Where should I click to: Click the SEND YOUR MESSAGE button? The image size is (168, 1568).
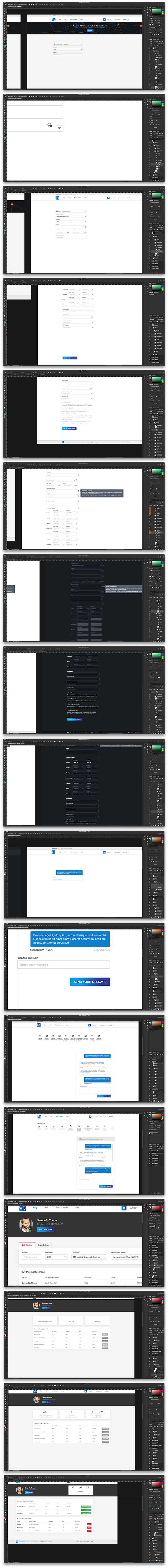[90, 981]
